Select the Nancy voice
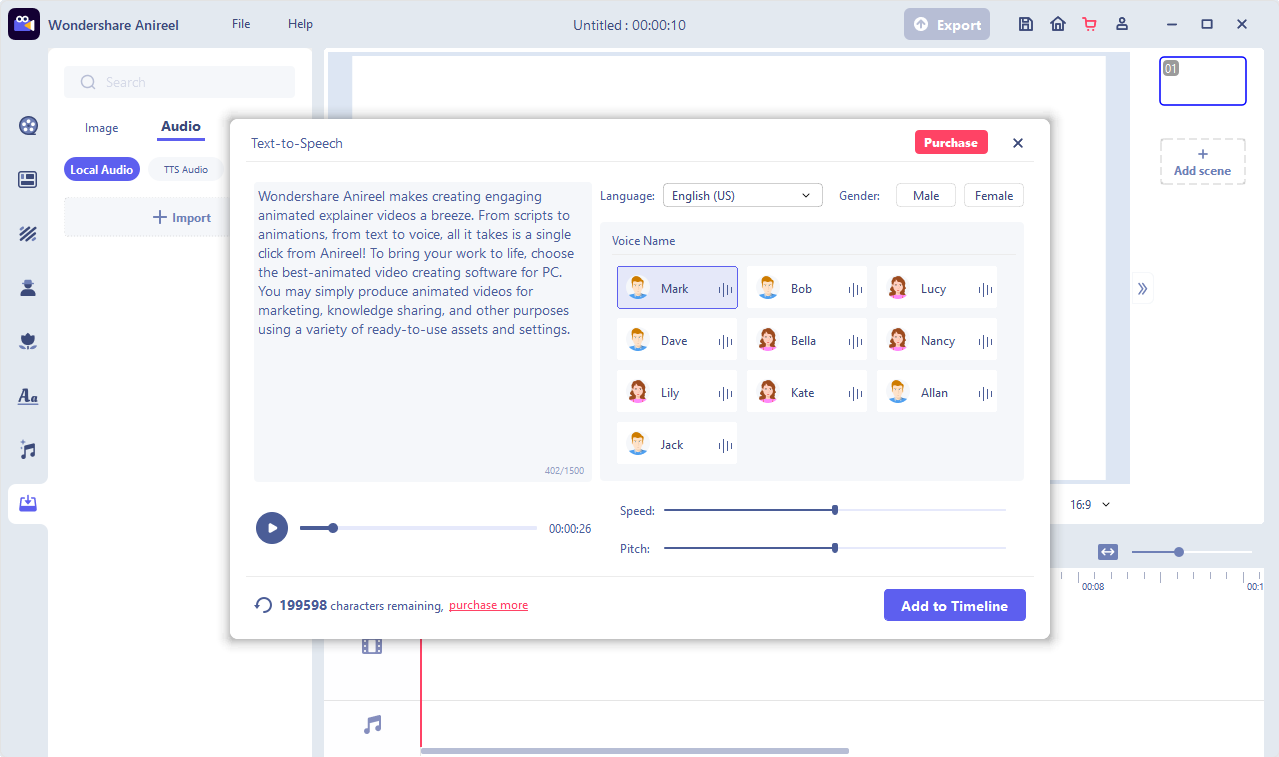1279x757 pixels. pos(937,340)
